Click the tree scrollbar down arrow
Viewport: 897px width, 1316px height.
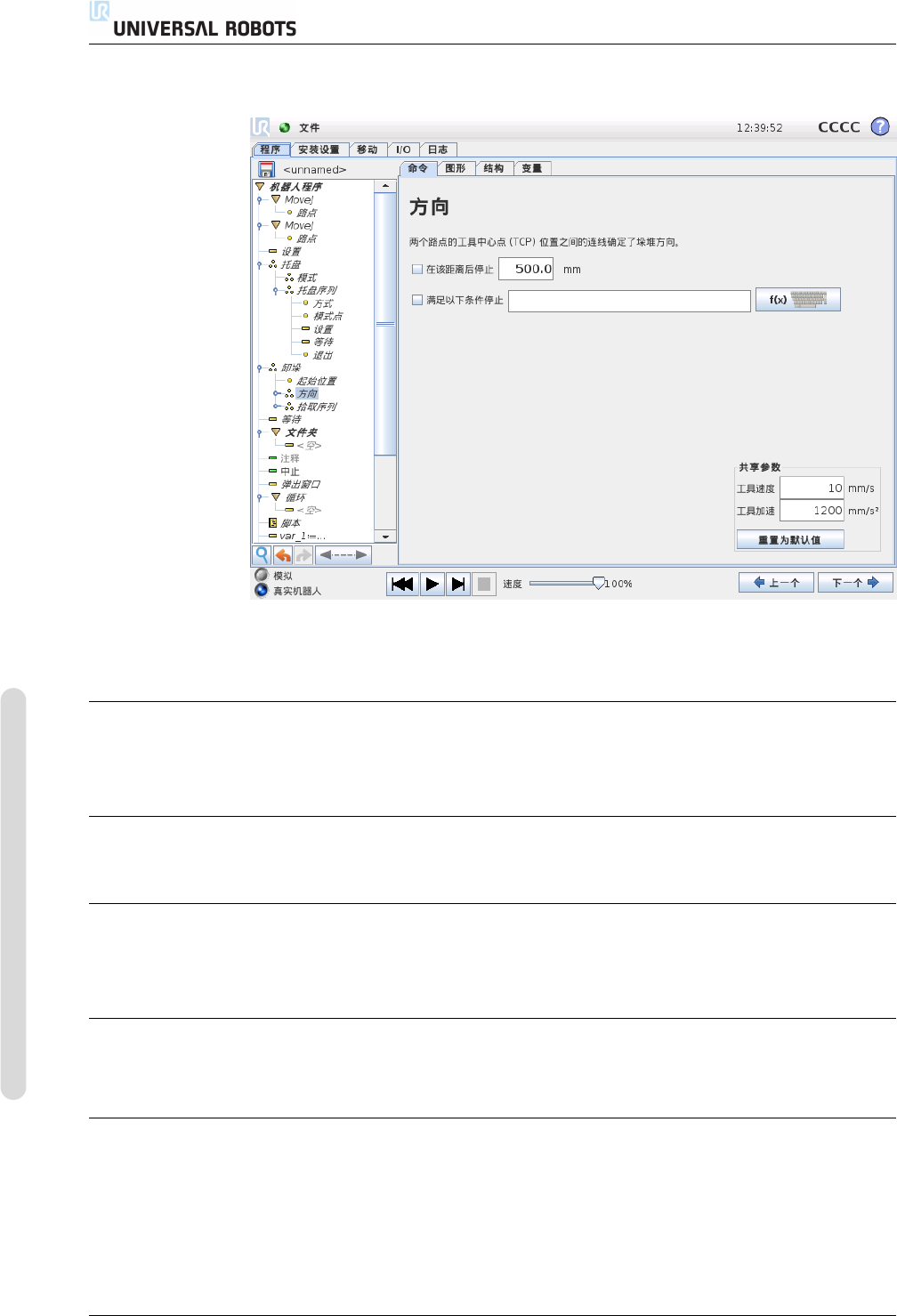385,537
